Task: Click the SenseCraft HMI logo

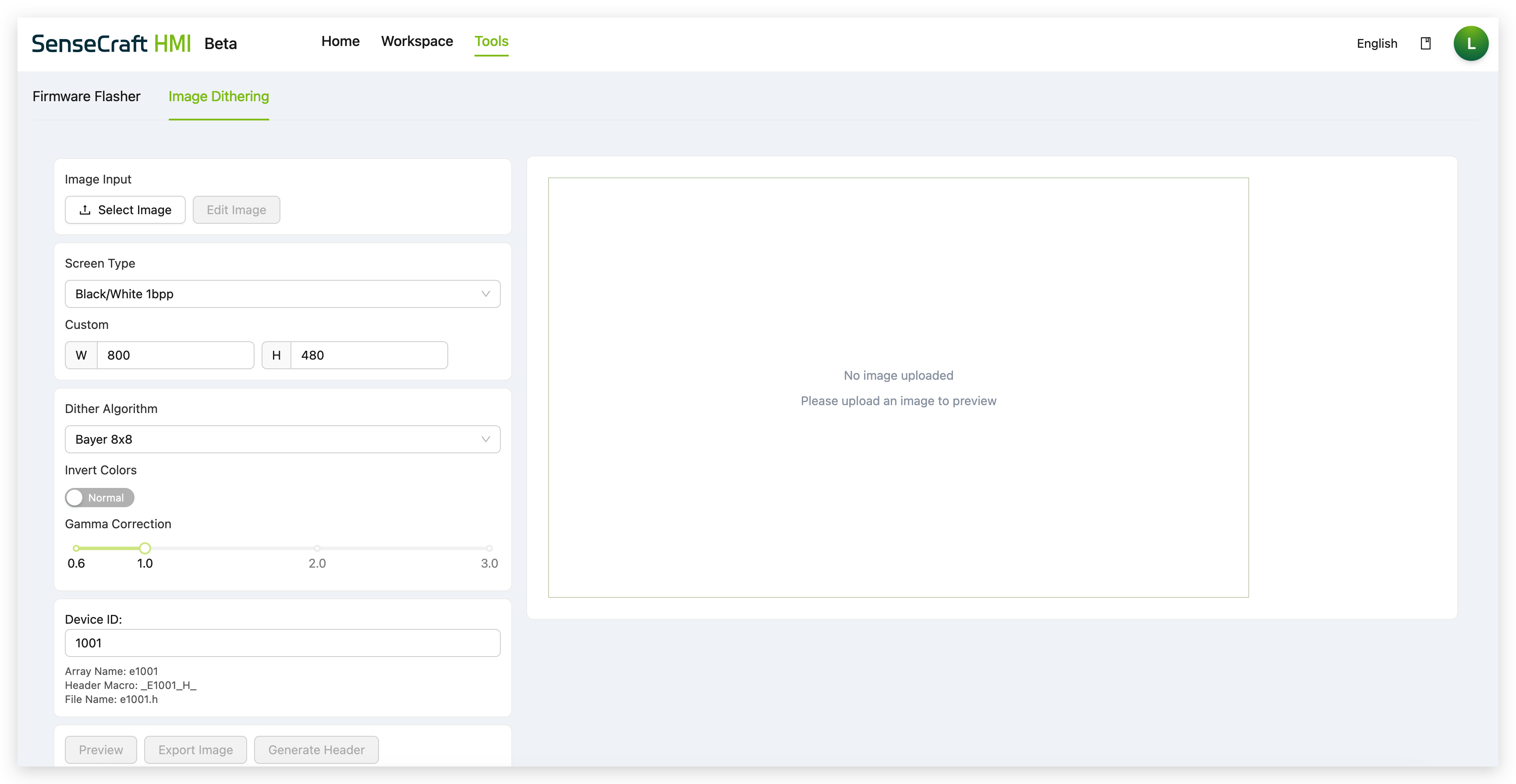Action: click(x=111, y=43)
